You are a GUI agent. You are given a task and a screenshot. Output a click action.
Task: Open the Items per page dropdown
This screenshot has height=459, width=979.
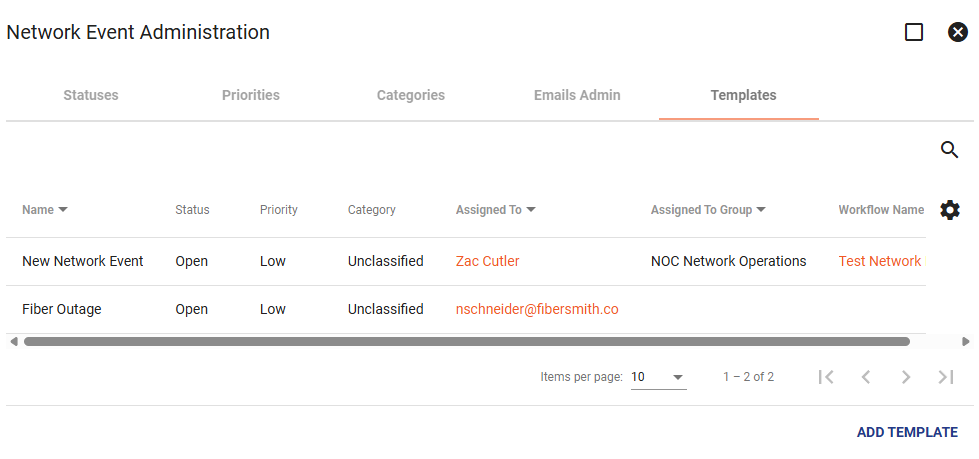point(659,377)
